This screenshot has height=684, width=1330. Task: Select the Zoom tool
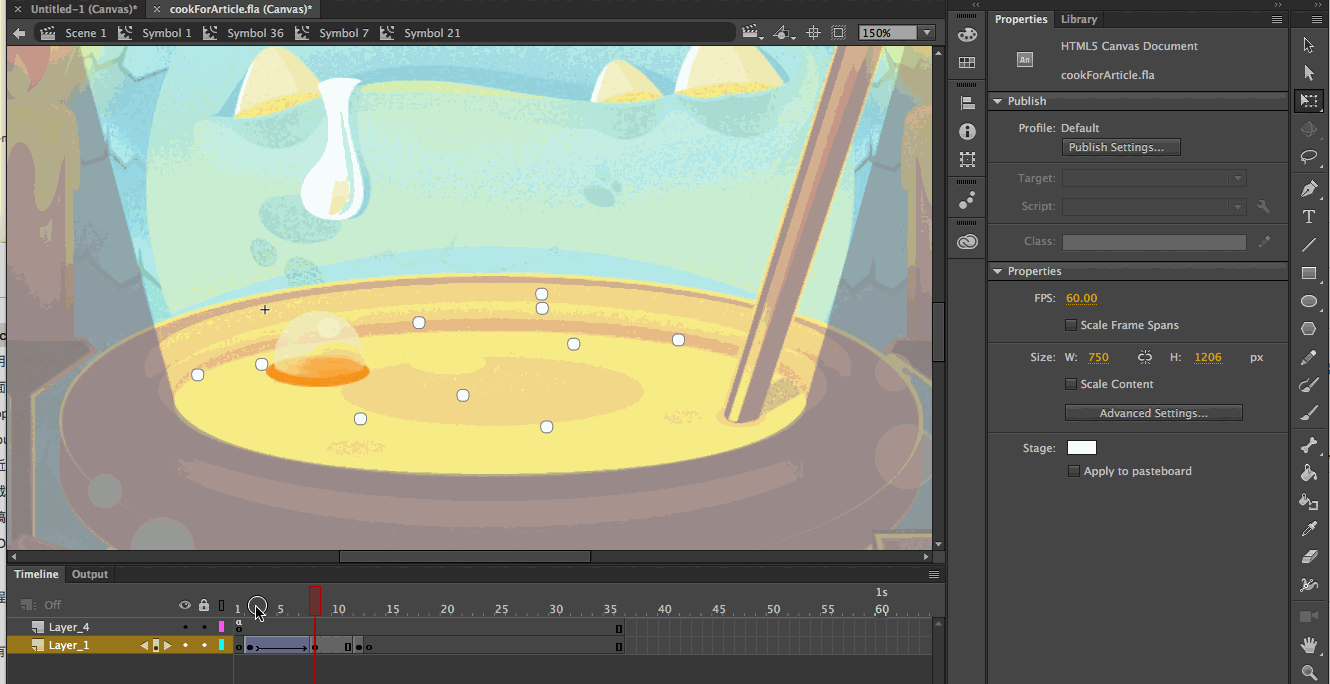pyautogui.click(x=1310, y=673)
